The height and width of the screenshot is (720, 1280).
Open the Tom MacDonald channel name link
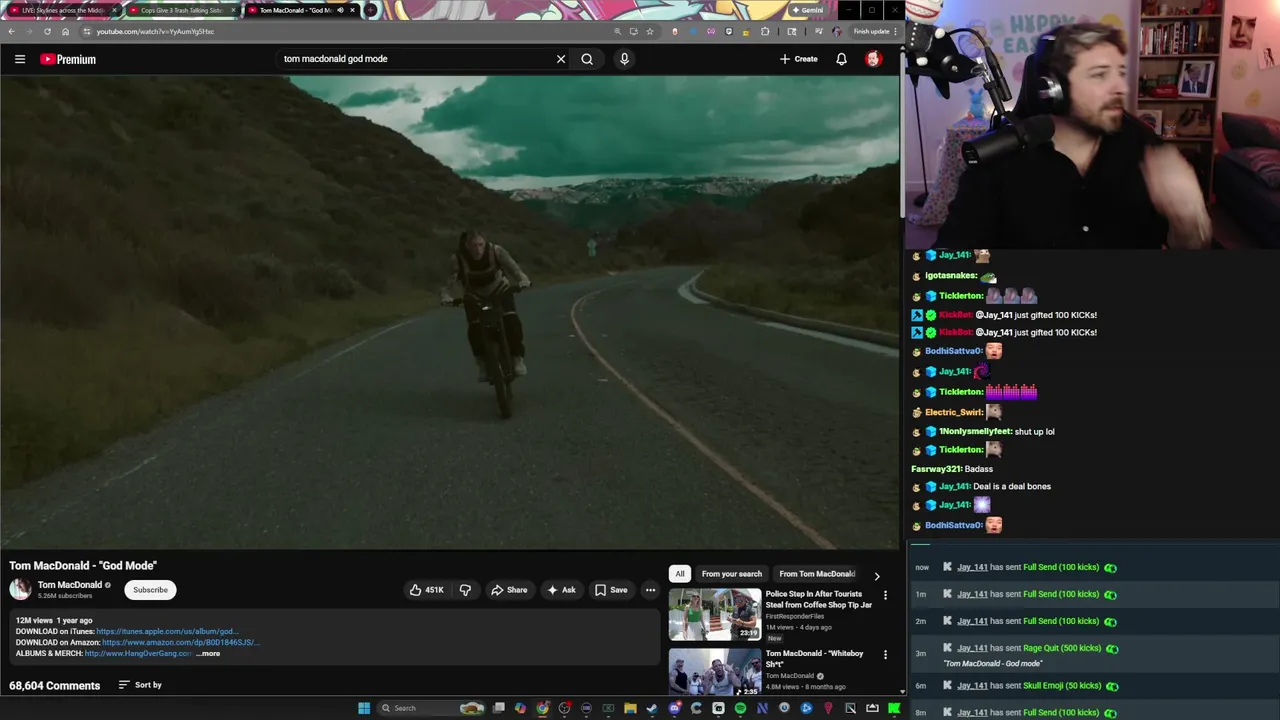70,585
